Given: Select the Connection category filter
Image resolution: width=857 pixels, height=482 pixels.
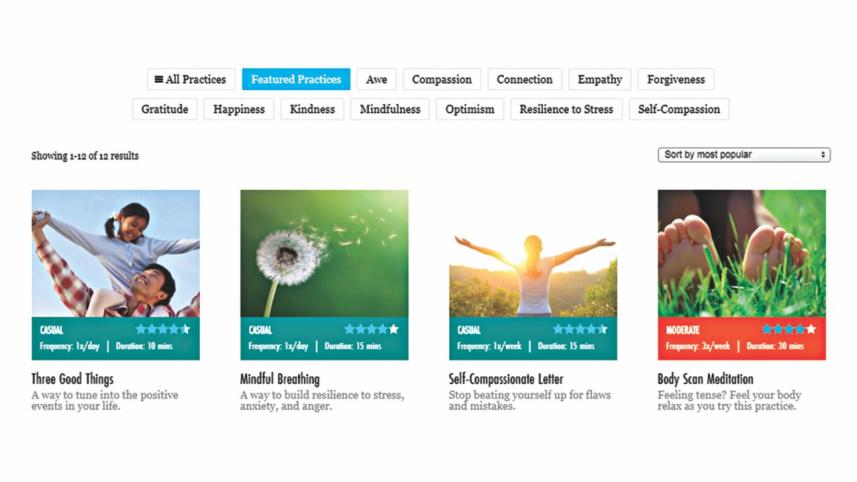Looking at the screenshot, I should coord(525,80).
